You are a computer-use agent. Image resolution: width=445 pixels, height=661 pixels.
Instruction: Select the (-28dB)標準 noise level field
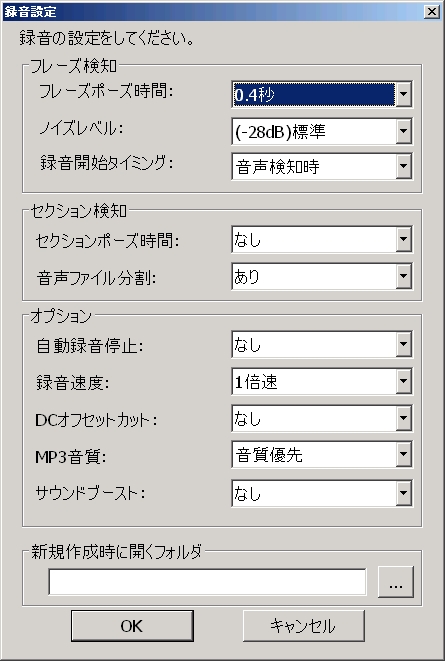314,131
